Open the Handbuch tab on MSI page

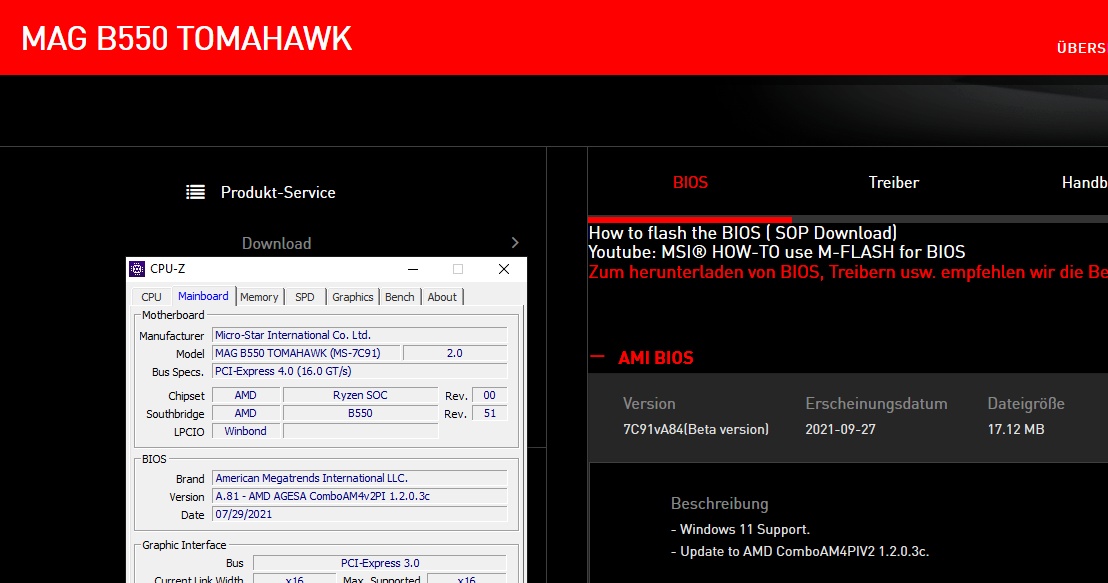pyautogui.click(x=1085, y=182)
